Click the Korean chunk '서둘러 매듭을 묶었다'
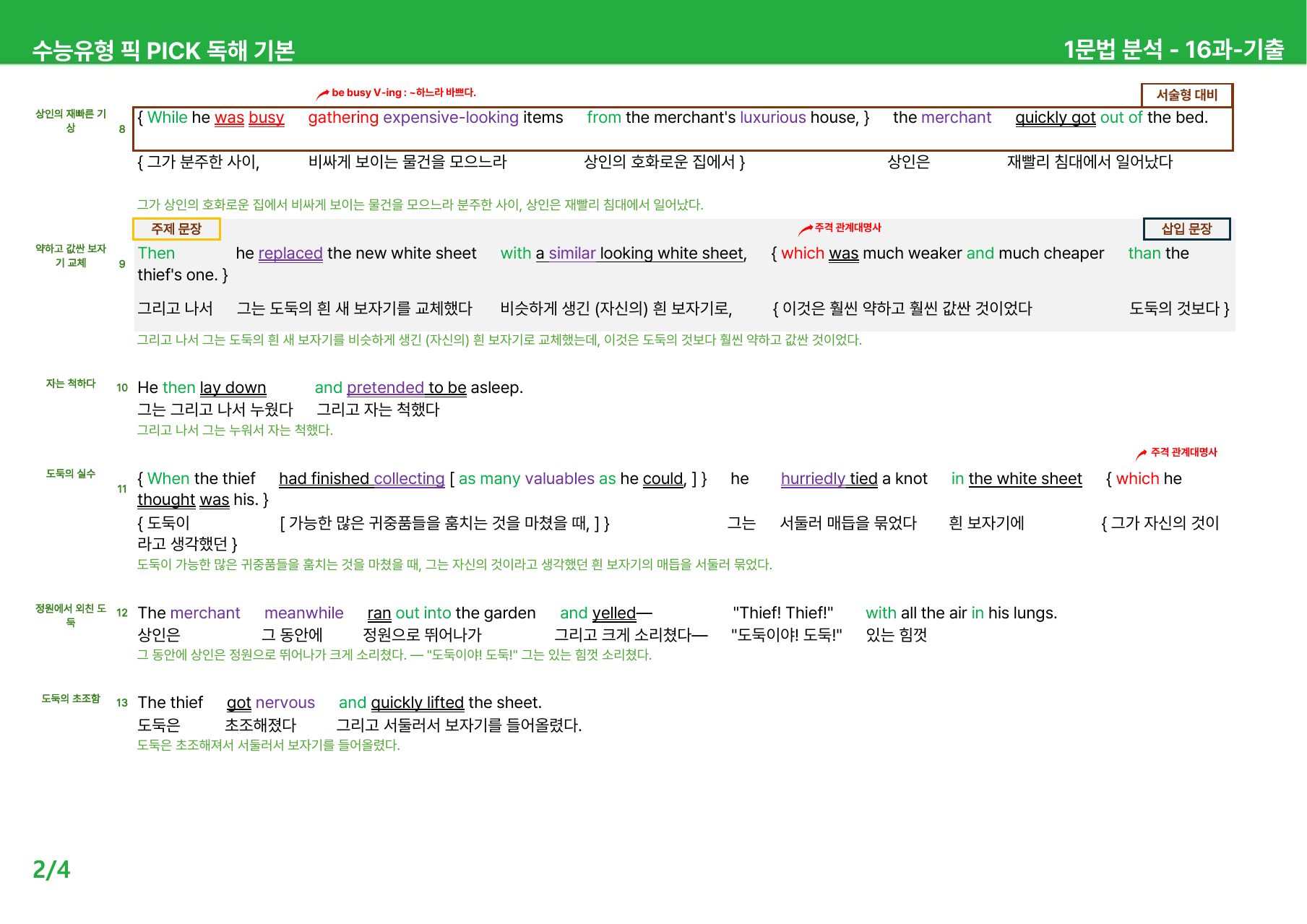Screen dimensions: 1307x924 coord(849,523)
